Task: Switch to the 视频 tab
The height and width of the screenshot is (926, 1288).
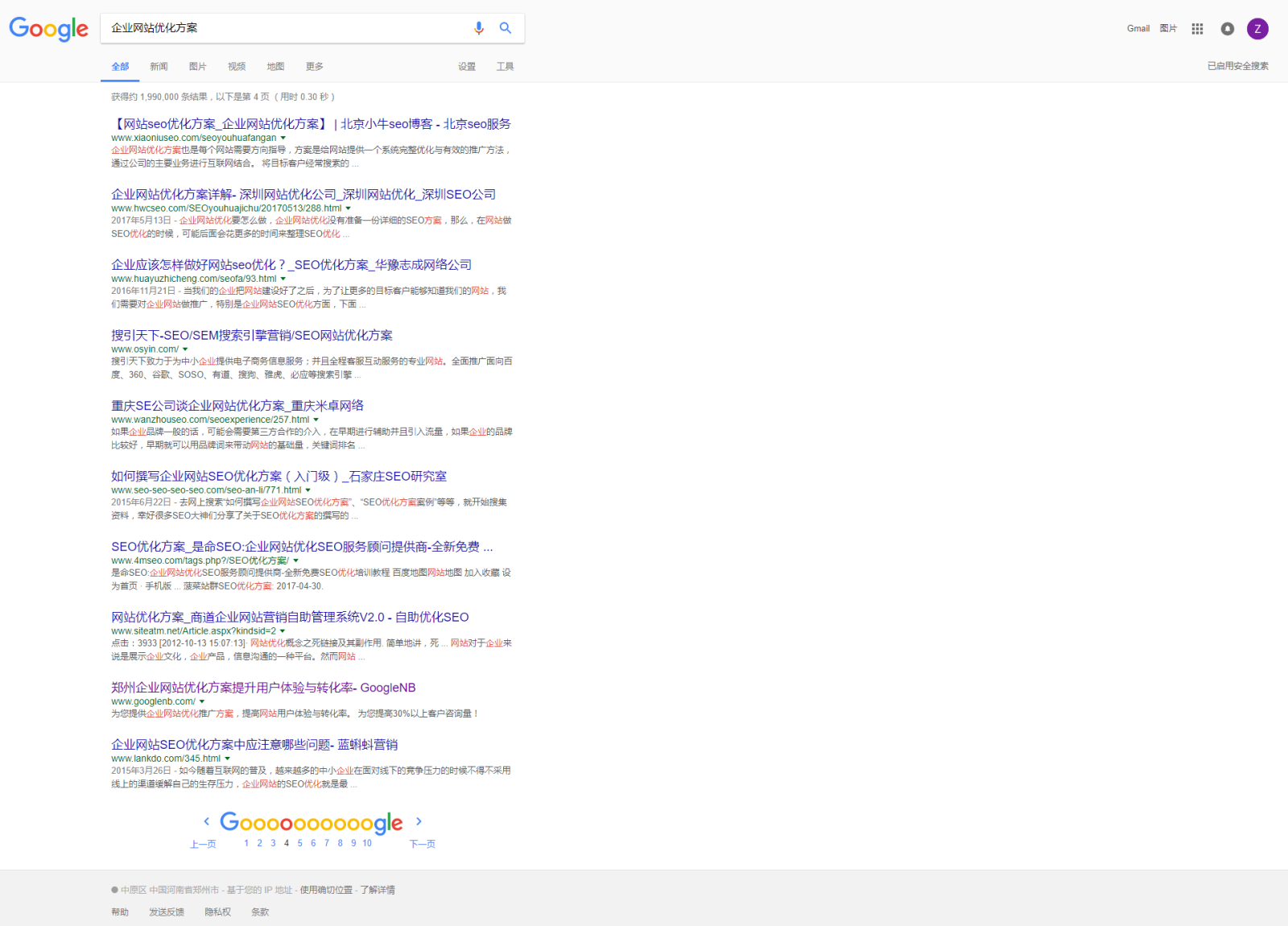Action: click(x=237, y=67)
